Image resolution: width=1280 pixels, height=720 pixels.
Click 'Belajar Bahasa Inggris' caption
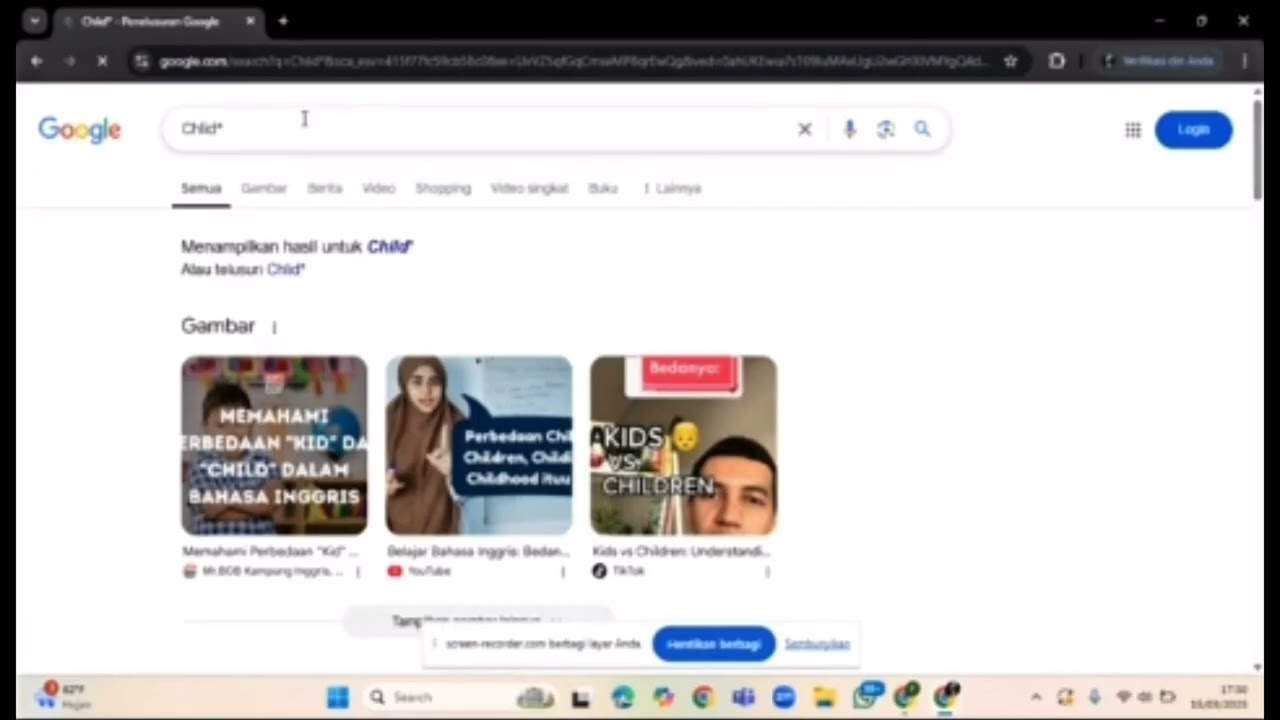point(478,551)
